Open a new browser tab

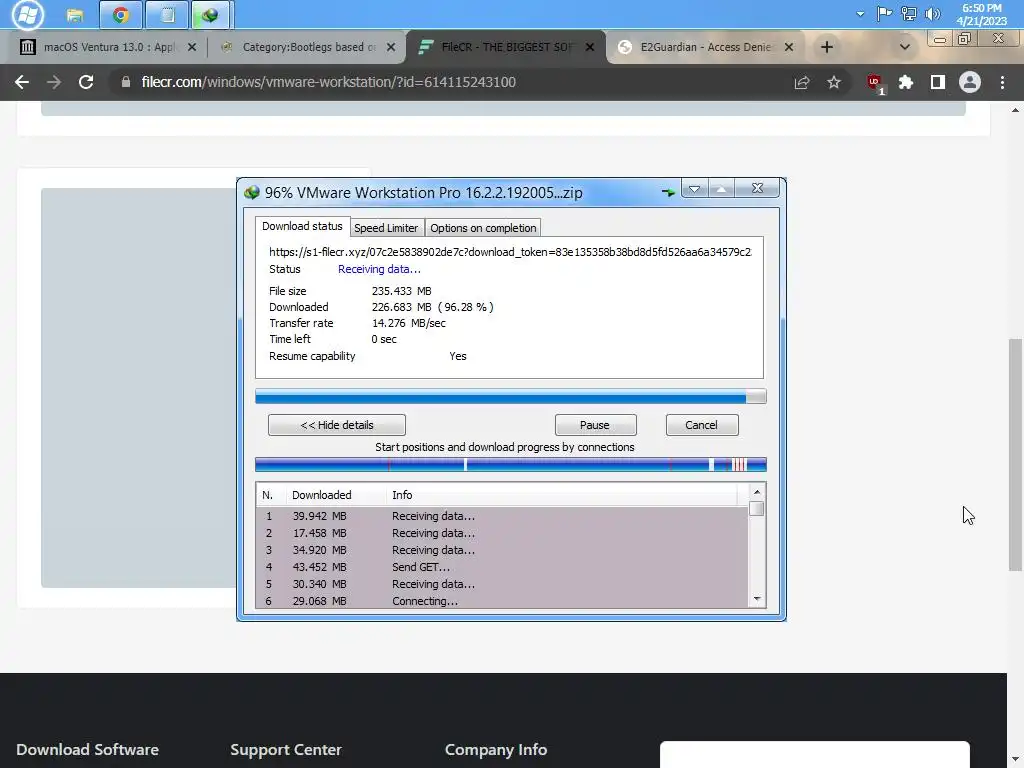click(827, 47)
